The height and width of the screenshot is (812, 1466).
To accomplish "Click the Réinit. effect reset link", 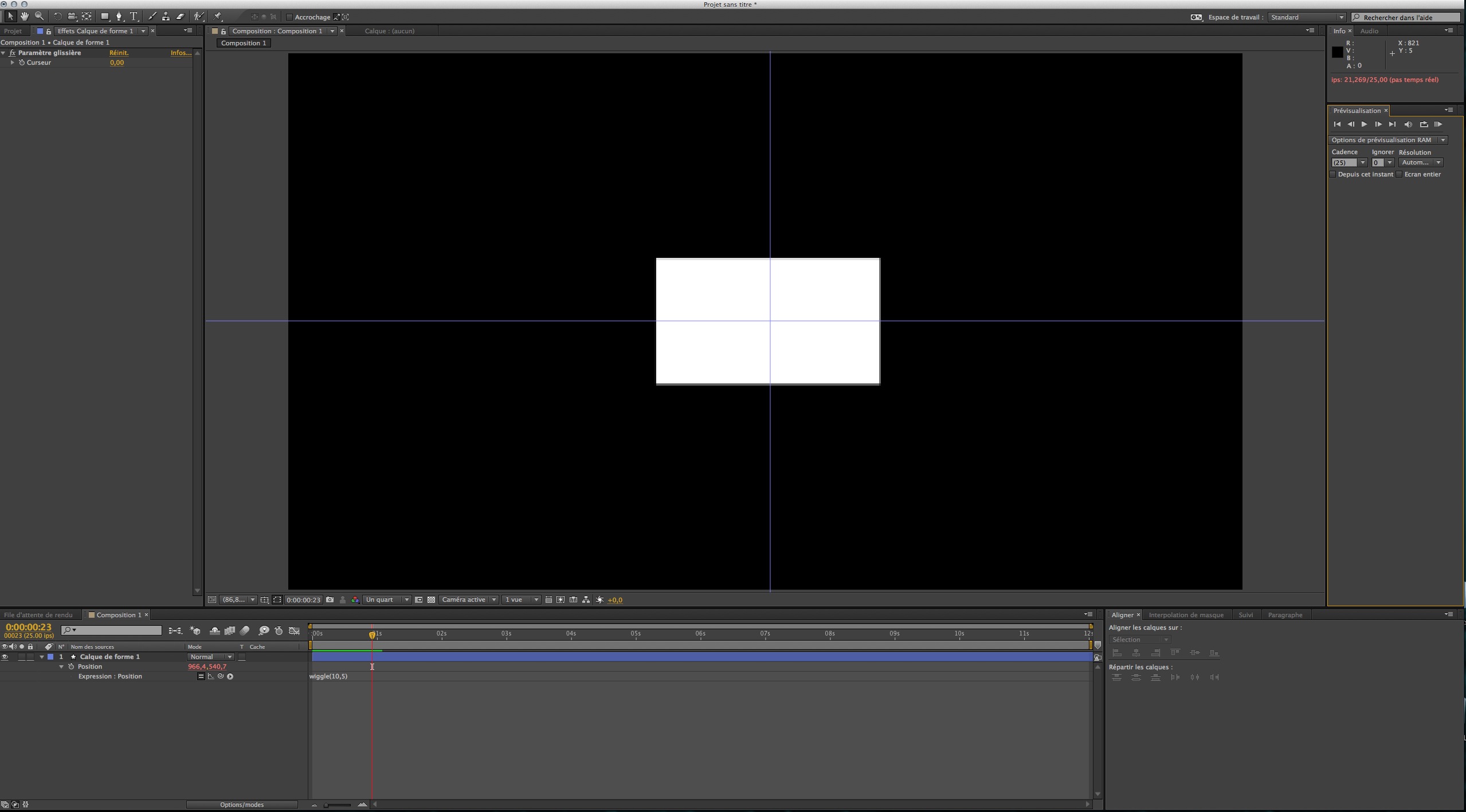I will pyautogui.click(x=119, y=53).
